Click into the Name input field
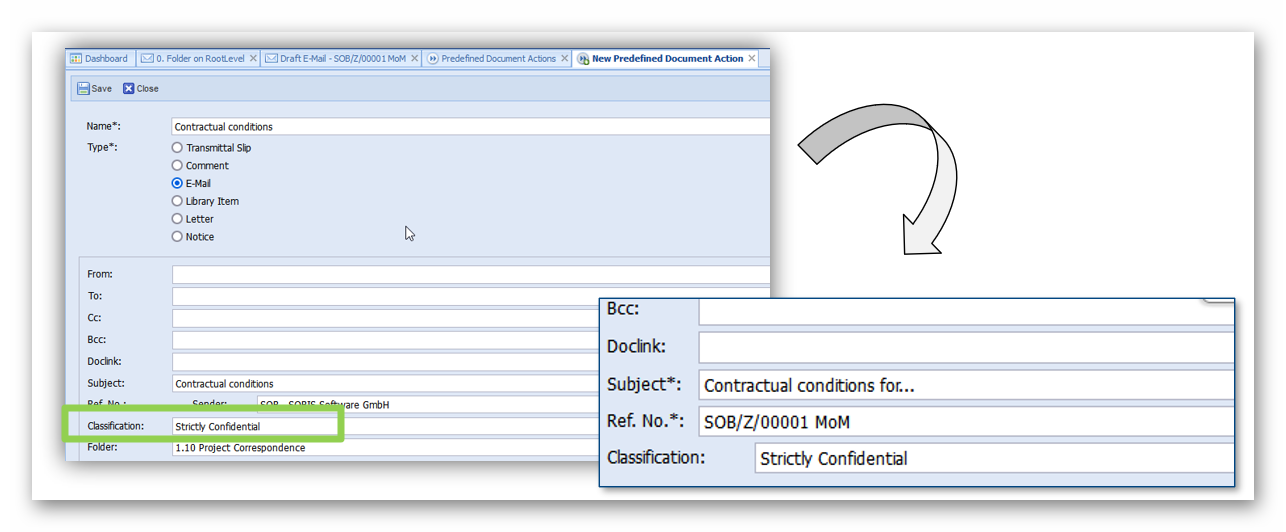Viewport: 1286px width, 532px height. (470, 127)
